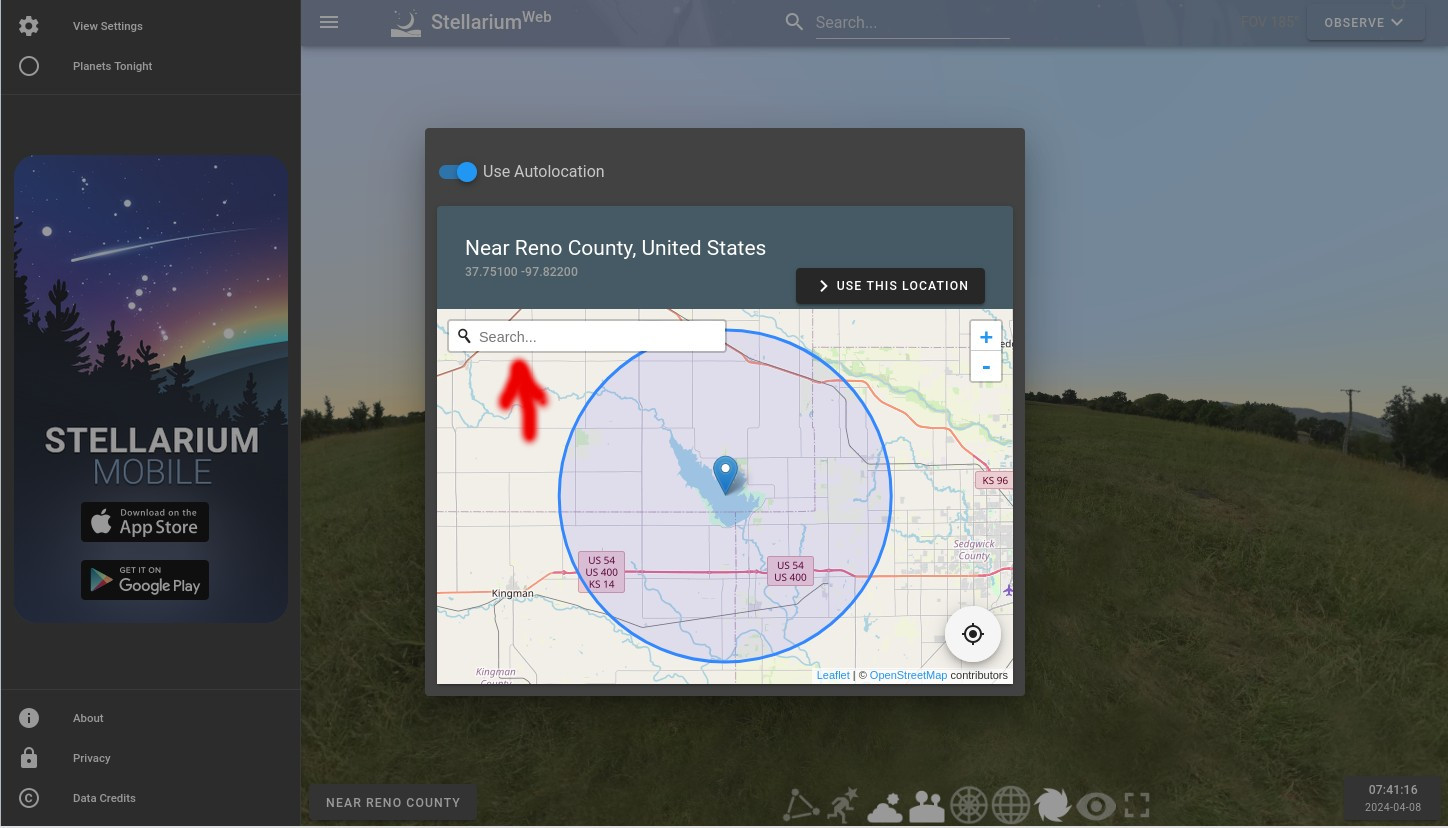This screenshot has width=1448, height=828.
Task: Toggle constellation lines display
Action: tap(800, 805)
